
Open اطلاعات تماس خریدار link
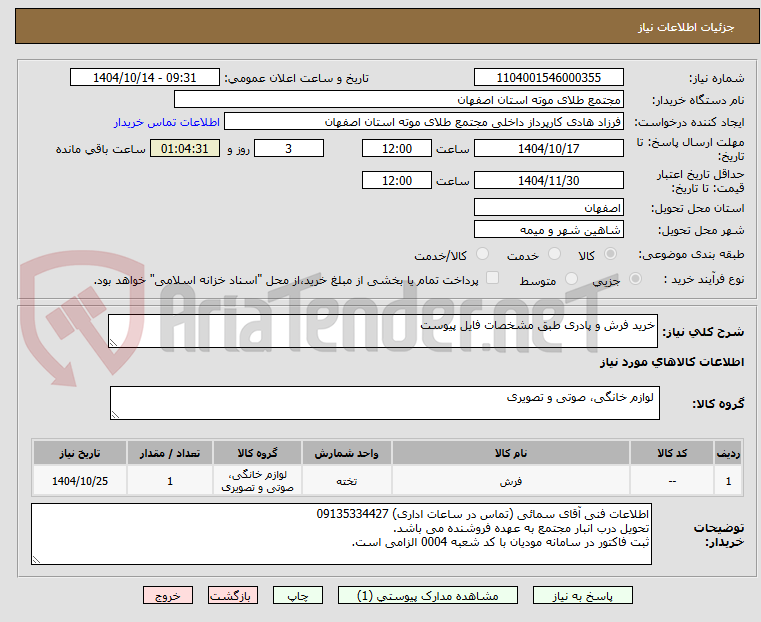(167, 122)
